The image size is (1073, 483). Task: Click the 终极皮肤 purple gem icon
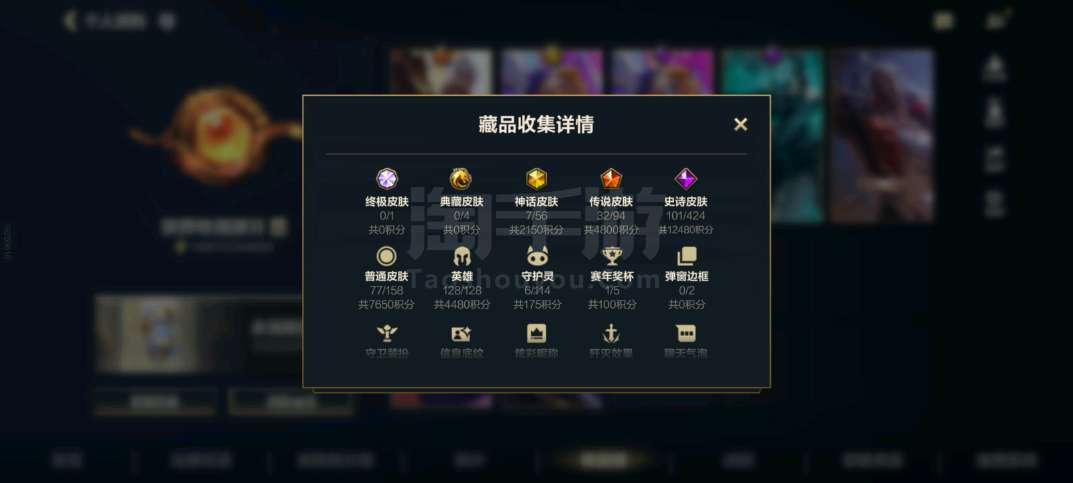point(387,179)
